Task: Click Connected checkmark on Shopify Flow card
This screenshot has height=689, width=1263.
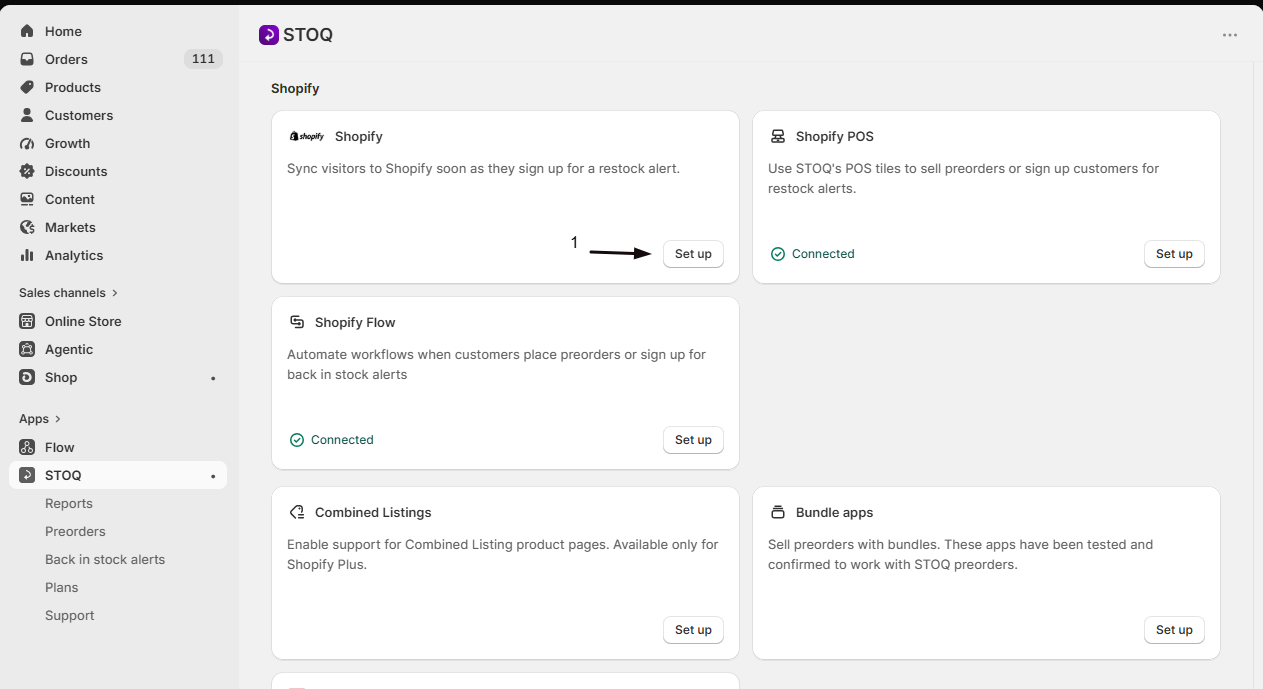Action: point(297,440)
